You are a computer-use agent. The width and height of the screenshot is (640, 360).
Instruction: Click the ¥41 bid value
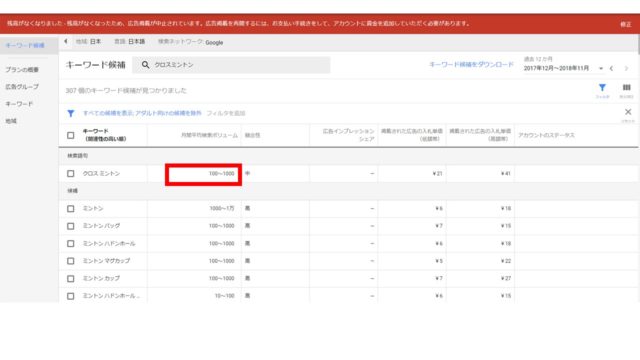point(506,173)
